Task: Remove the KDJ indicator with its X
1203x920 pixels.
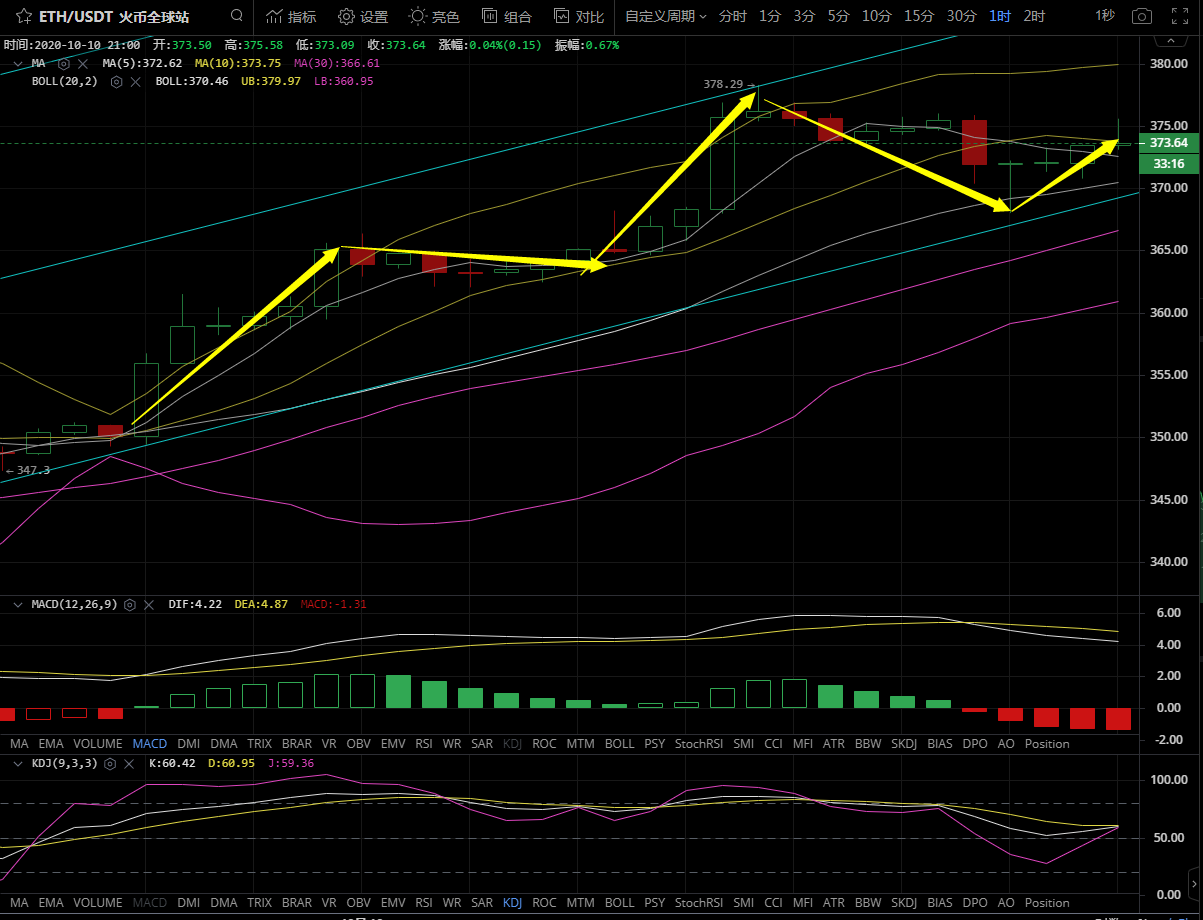Action: pyautogui.click(x=127, y=763)
